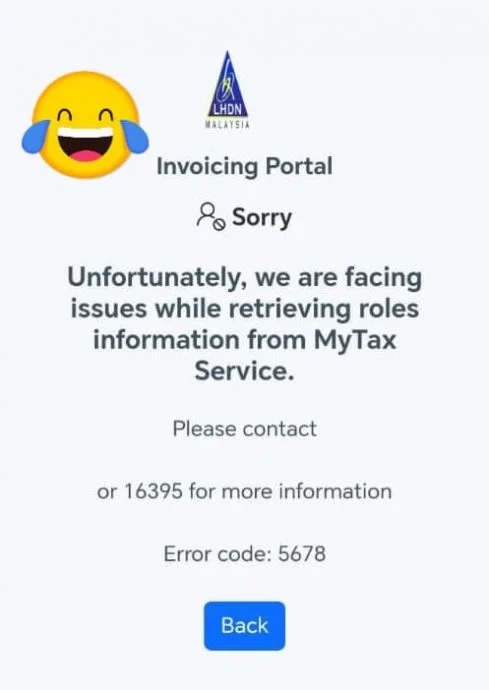This screenshot has height=690, width=489.
Task: Select the Invoicing Portal title
Action: click(244, 166)
